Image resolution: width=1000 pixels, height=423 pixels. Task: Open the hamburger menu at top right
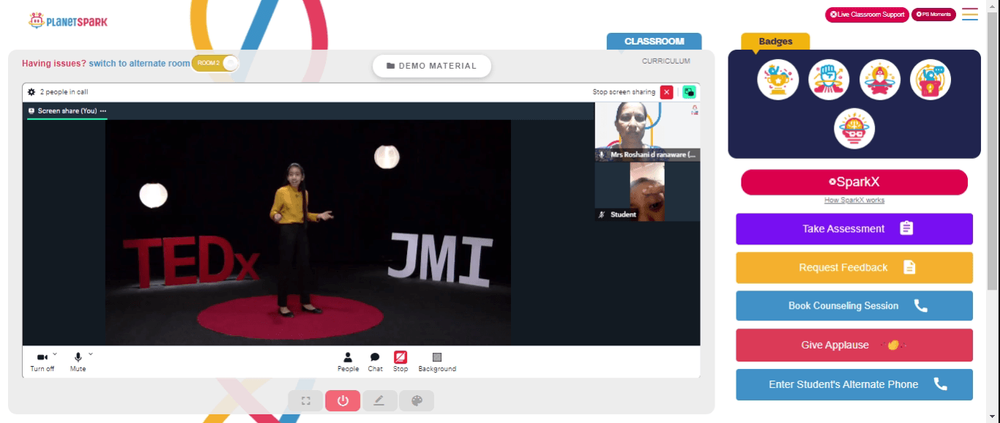(x=969, y=14)
